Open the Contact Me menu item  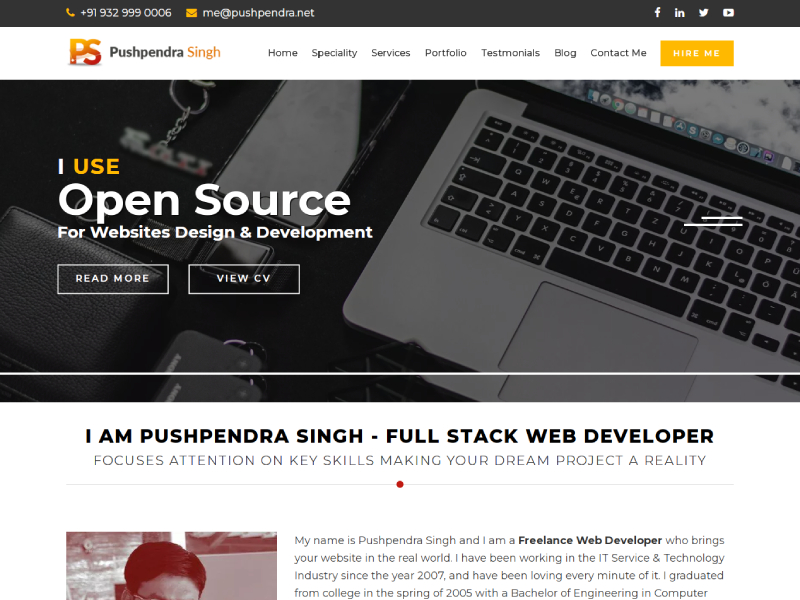pos(618,53)
